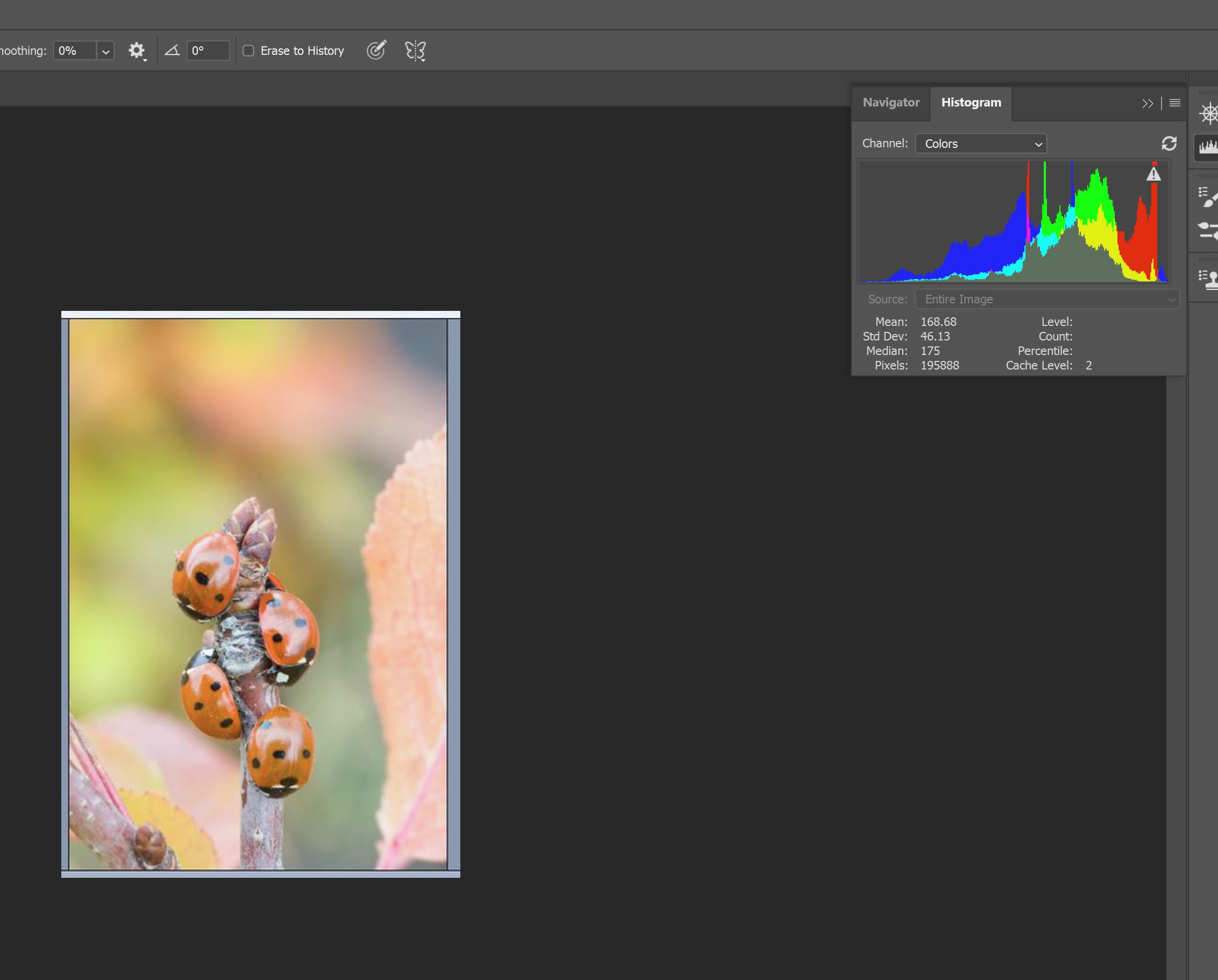
Task: Toggle pressure-for-size target icon
Action: click(x=376, y=51)
